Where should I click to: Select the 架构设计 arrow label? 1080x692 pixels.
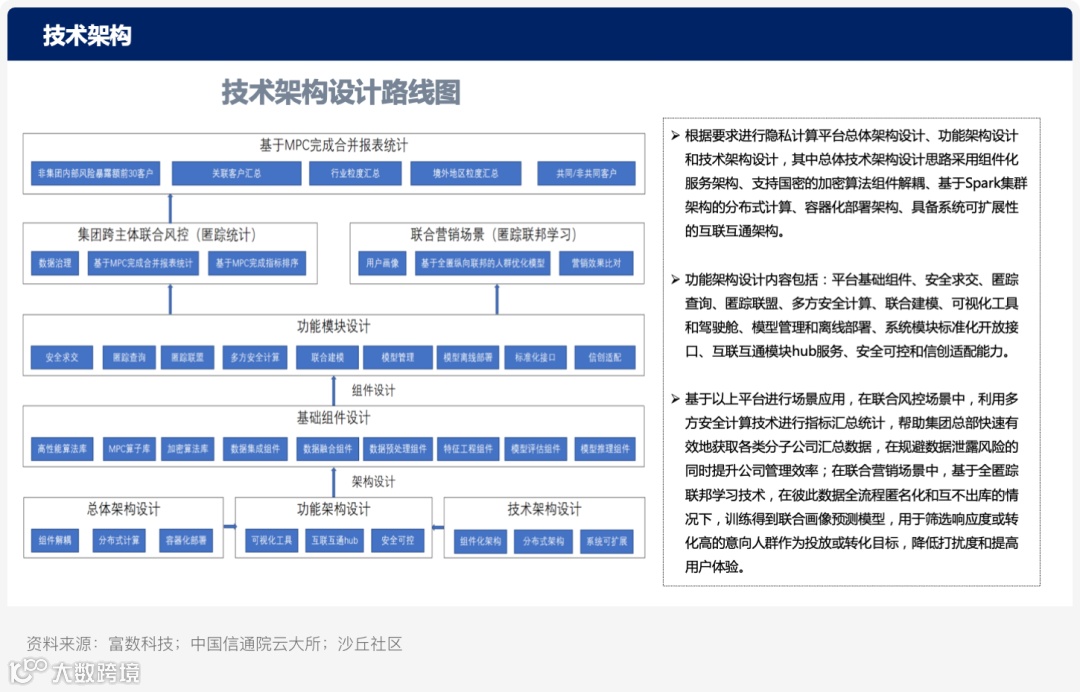373,481
